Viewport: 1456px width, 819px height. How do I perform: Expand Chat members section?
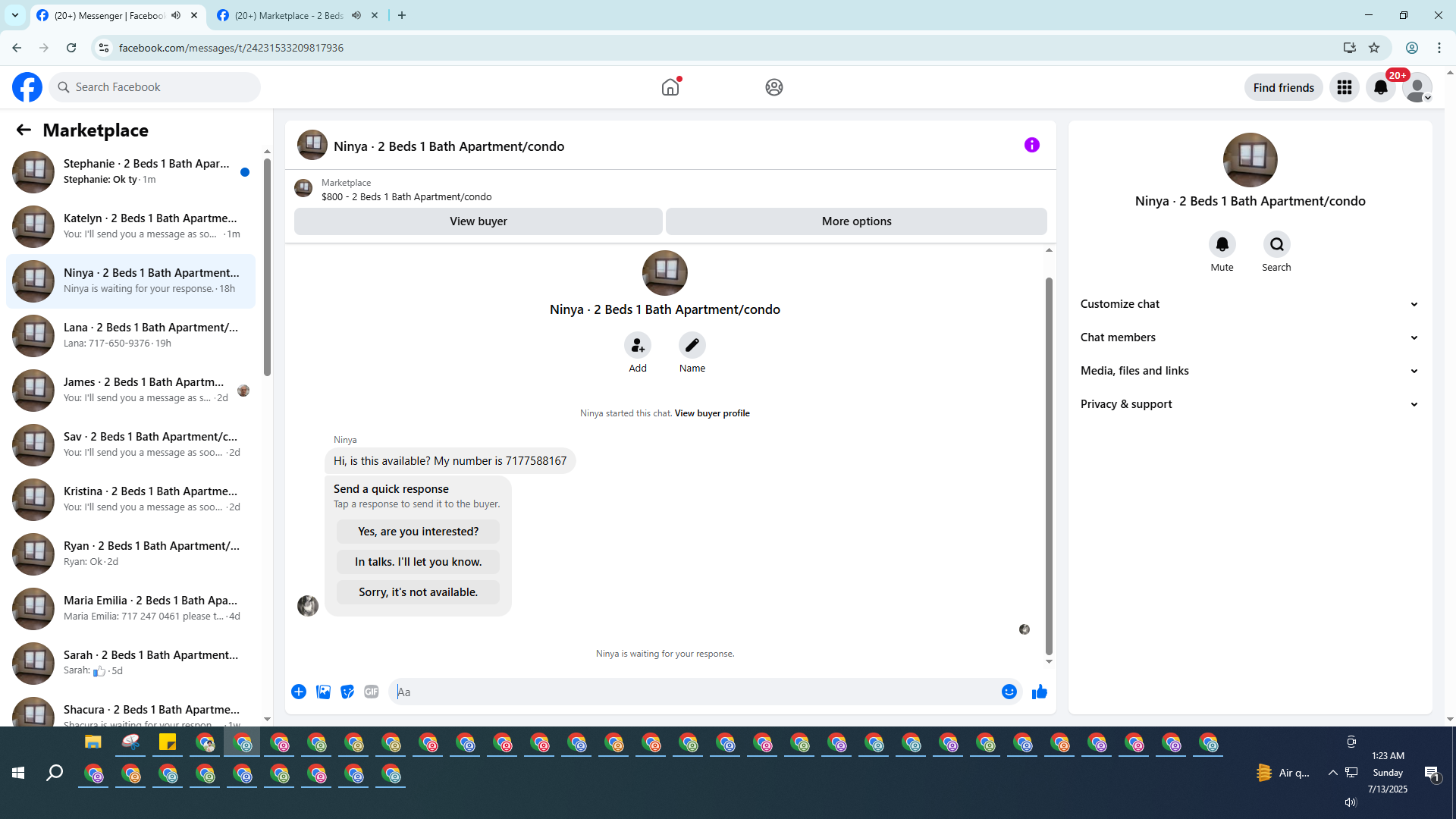[x=1249, y=337]
